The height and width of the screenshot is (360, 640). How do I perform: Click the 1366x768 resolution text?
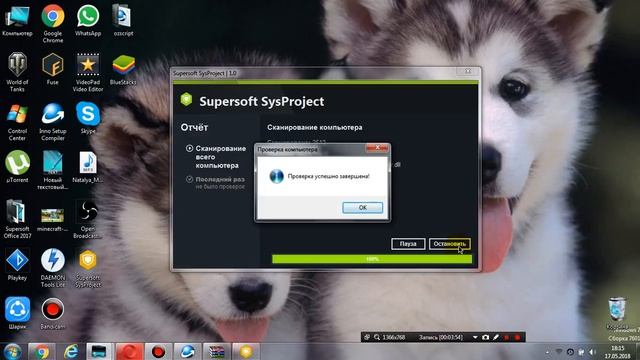[393, 338]
